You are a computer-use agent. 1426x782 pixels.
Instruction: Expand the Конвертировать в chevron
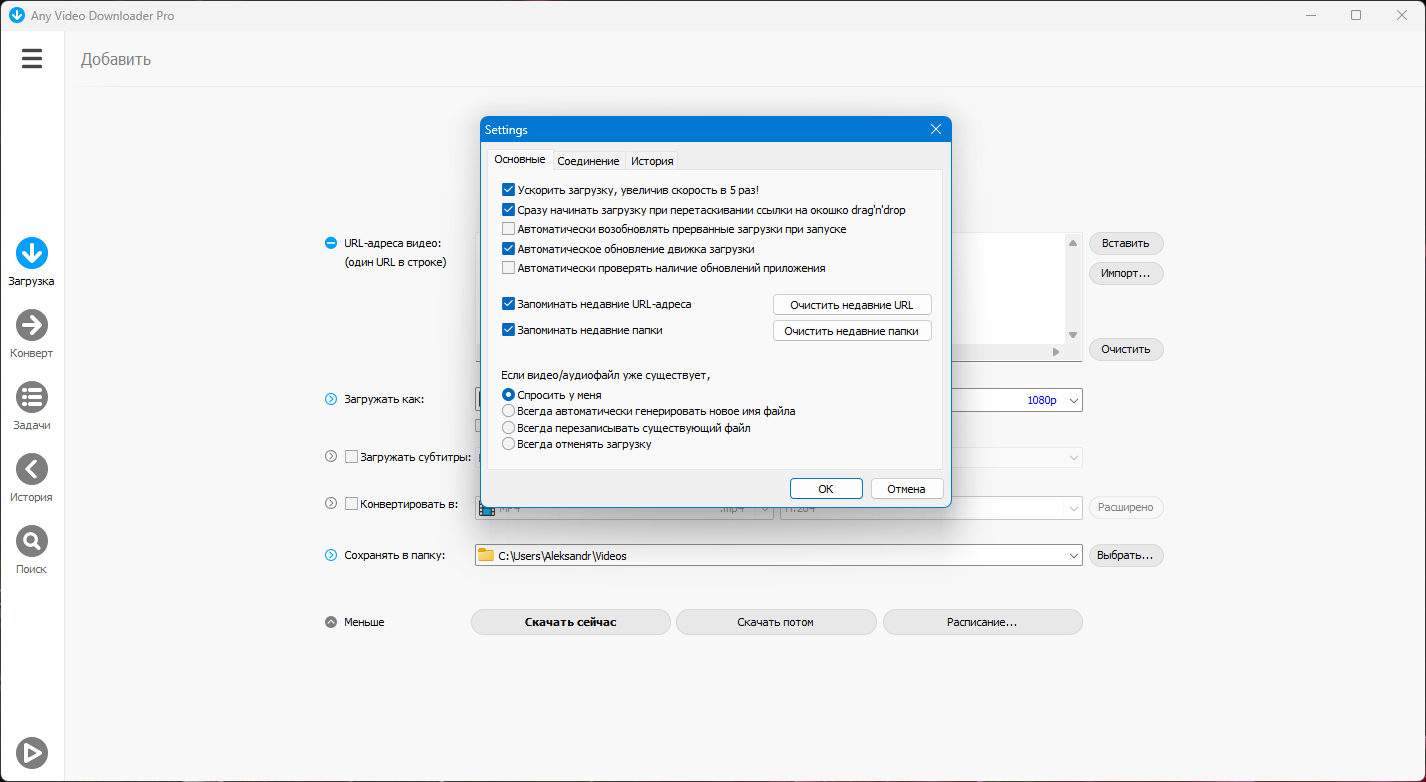pos(331,504)
